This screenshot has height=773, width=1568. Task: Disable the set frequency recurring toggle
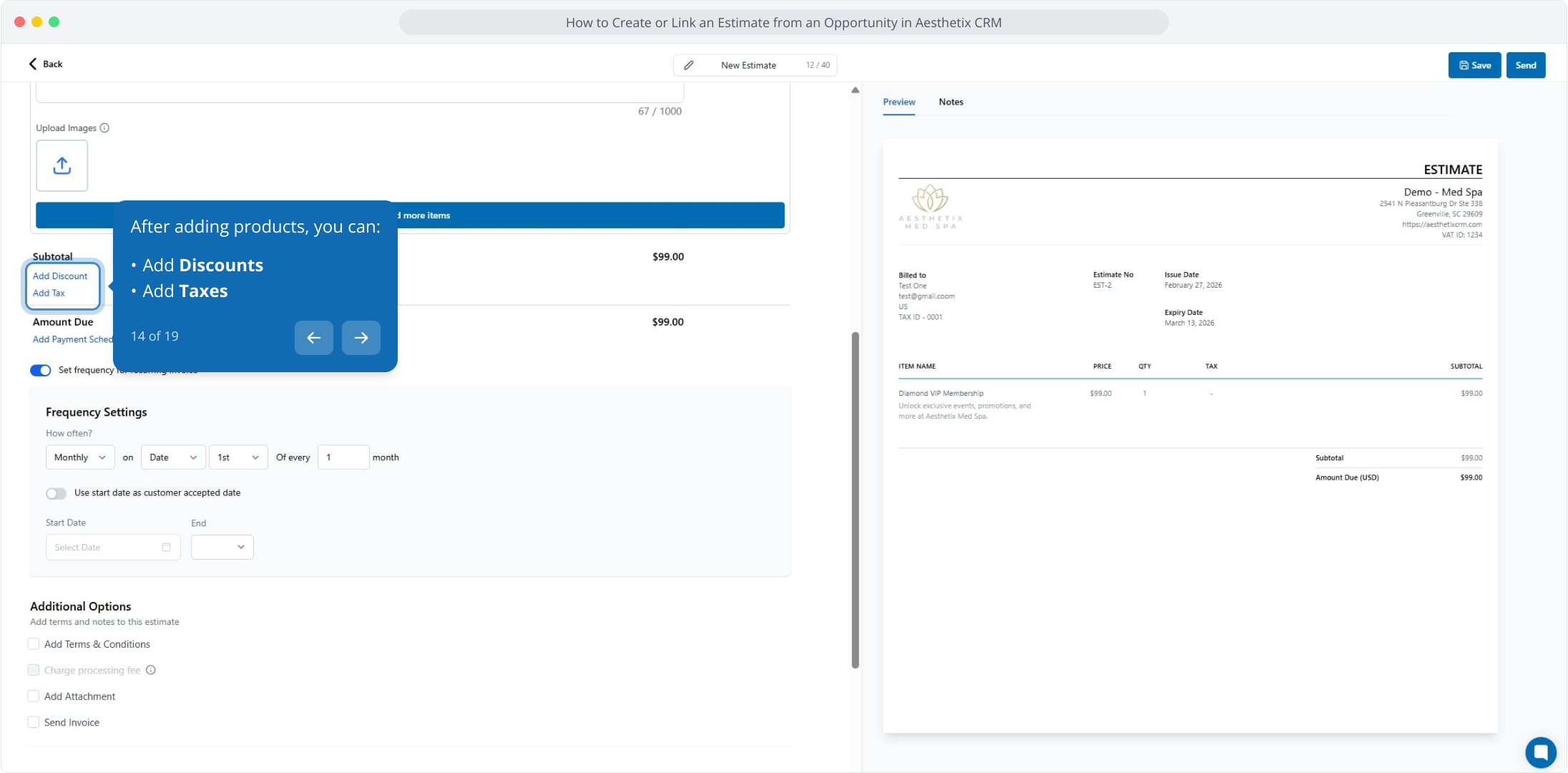coord(41,370)
